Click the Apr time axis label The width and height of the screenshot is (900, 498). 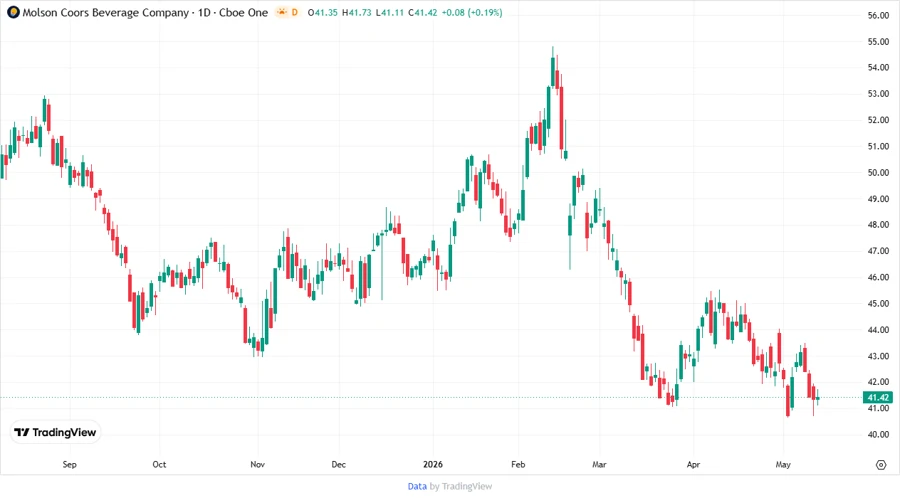[x=693, y=464]
